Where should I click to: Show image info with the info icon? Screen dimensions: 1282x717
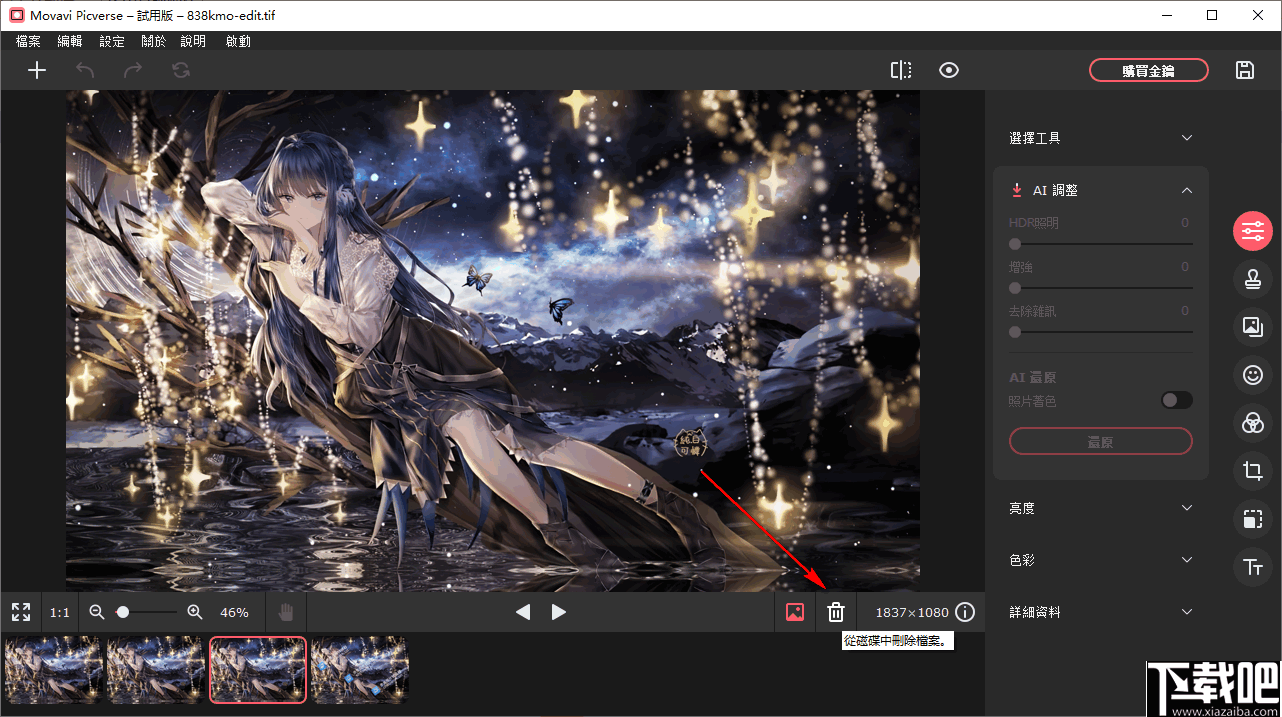click(965, 612)
